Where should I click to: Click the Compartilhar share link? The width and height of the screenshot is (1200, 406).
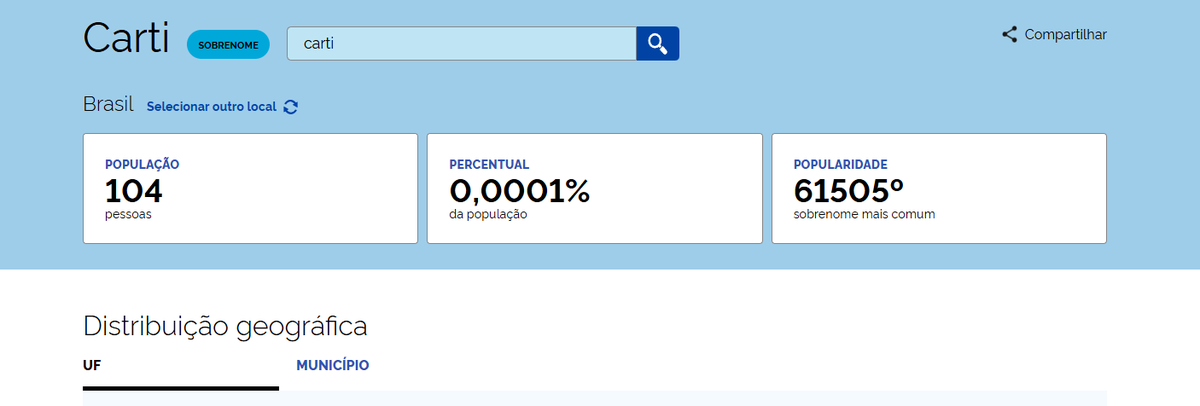click(1054, 34)
